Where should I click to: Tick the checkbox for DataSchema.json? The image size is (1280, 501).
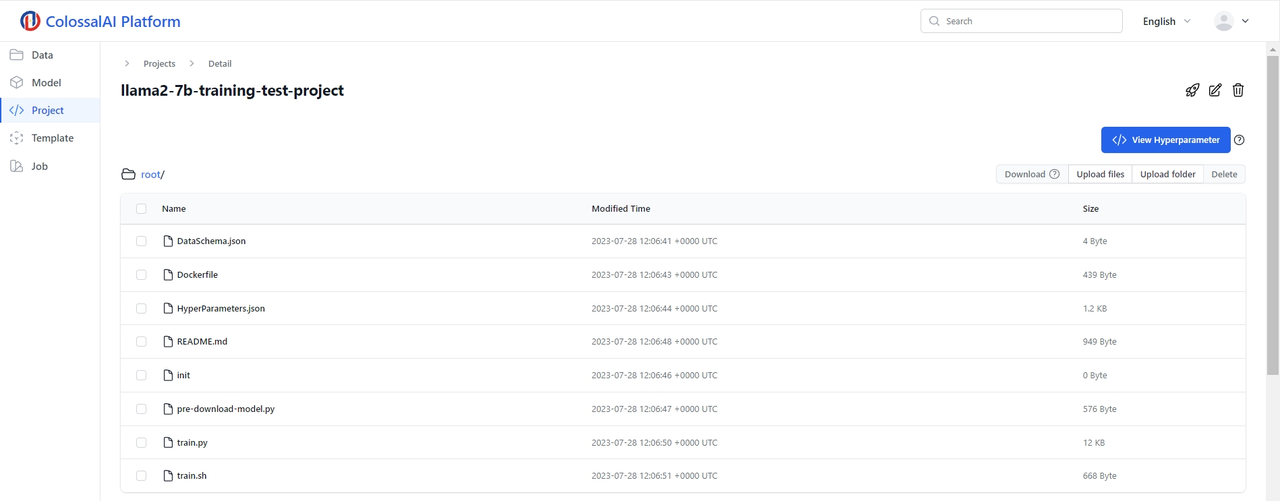pos(141,241)
